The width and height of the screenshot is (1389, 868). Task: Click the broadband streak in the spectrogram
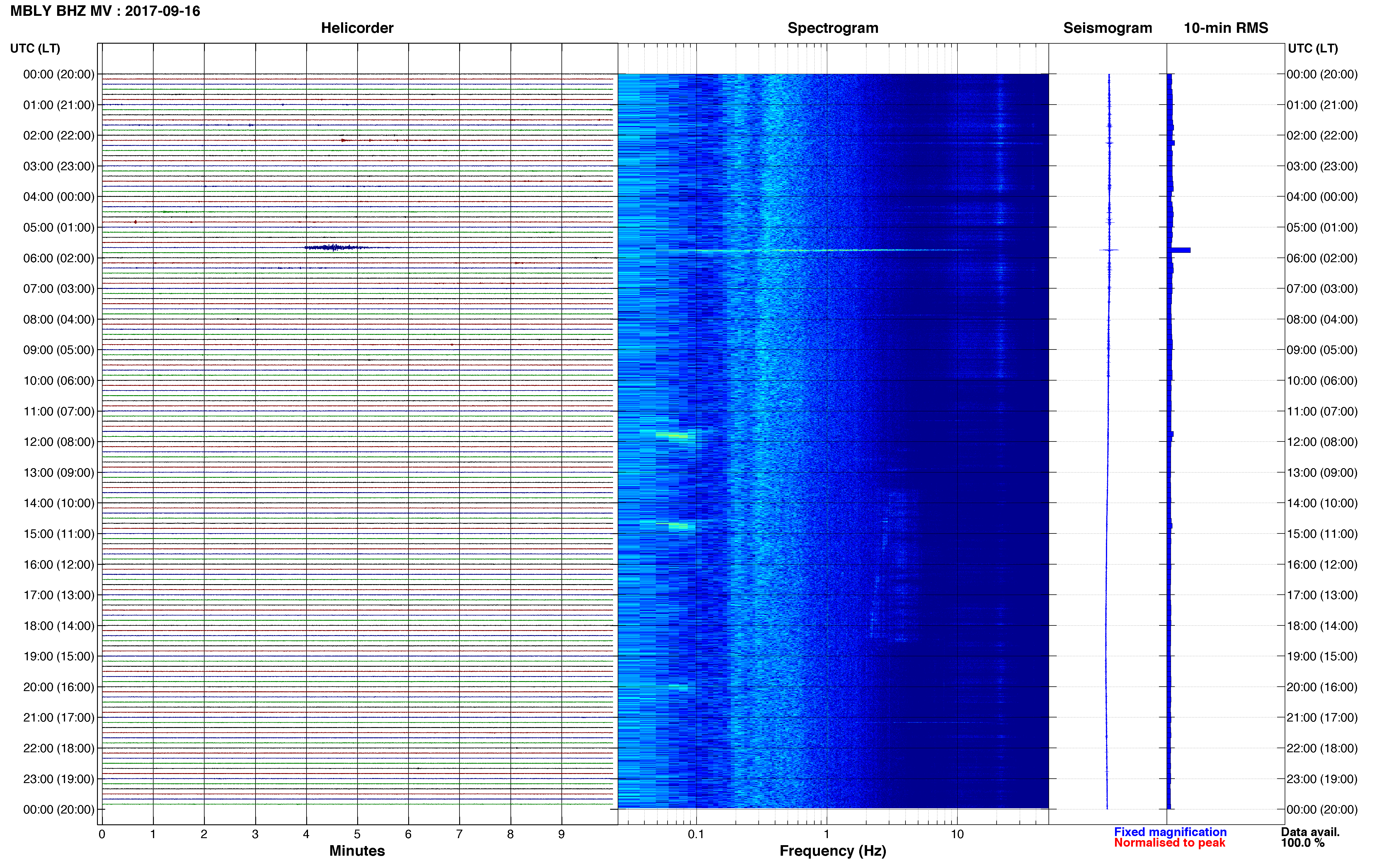point(833,250)
